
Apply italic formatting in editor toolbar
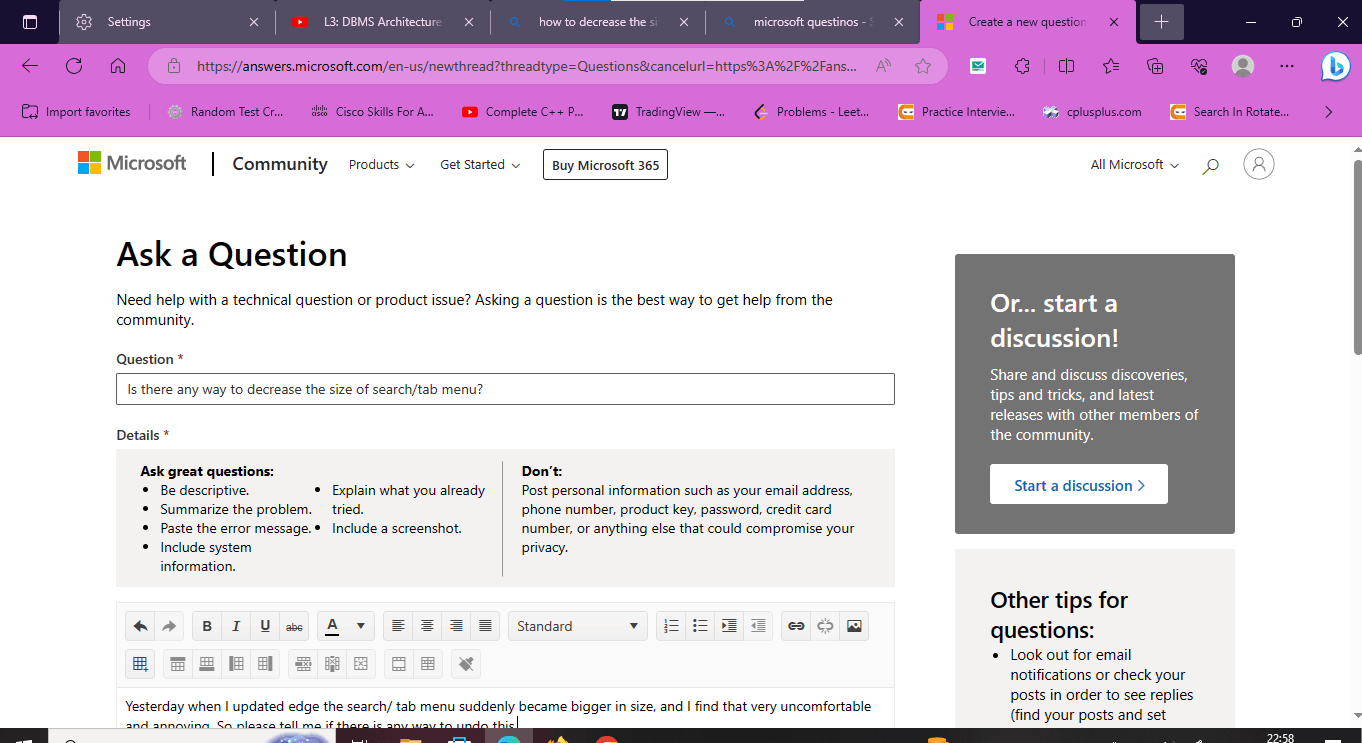236,626
